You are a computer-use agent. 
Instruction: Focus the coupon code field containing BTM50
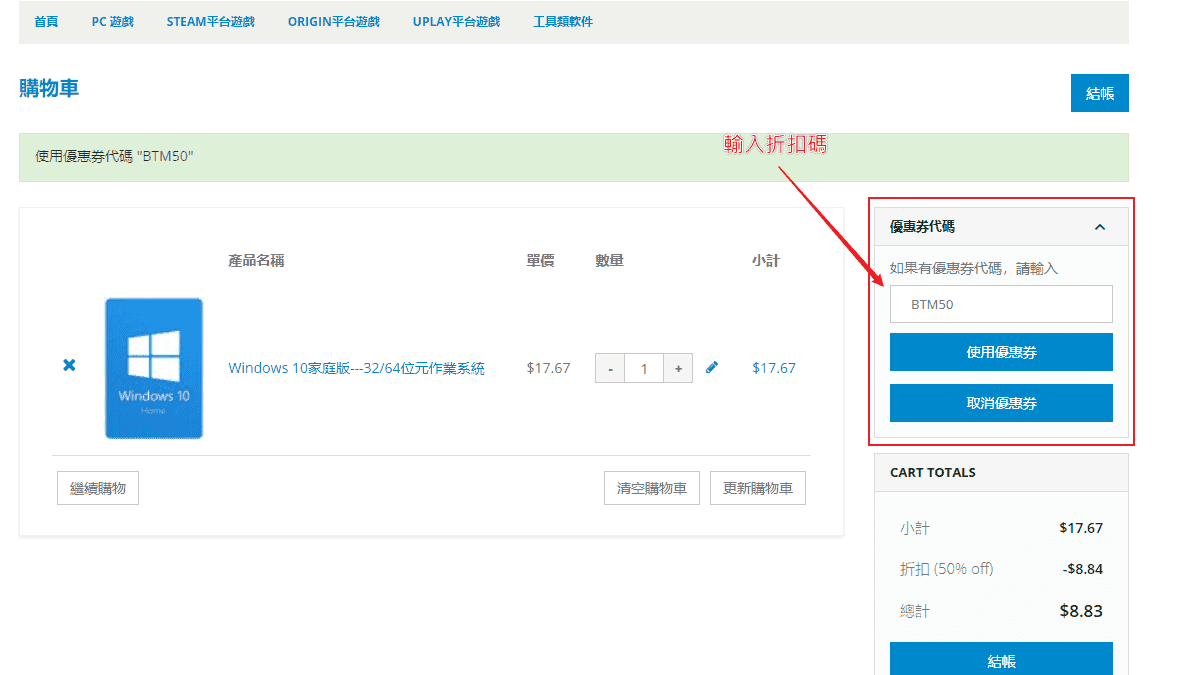tap(1001, 304)
